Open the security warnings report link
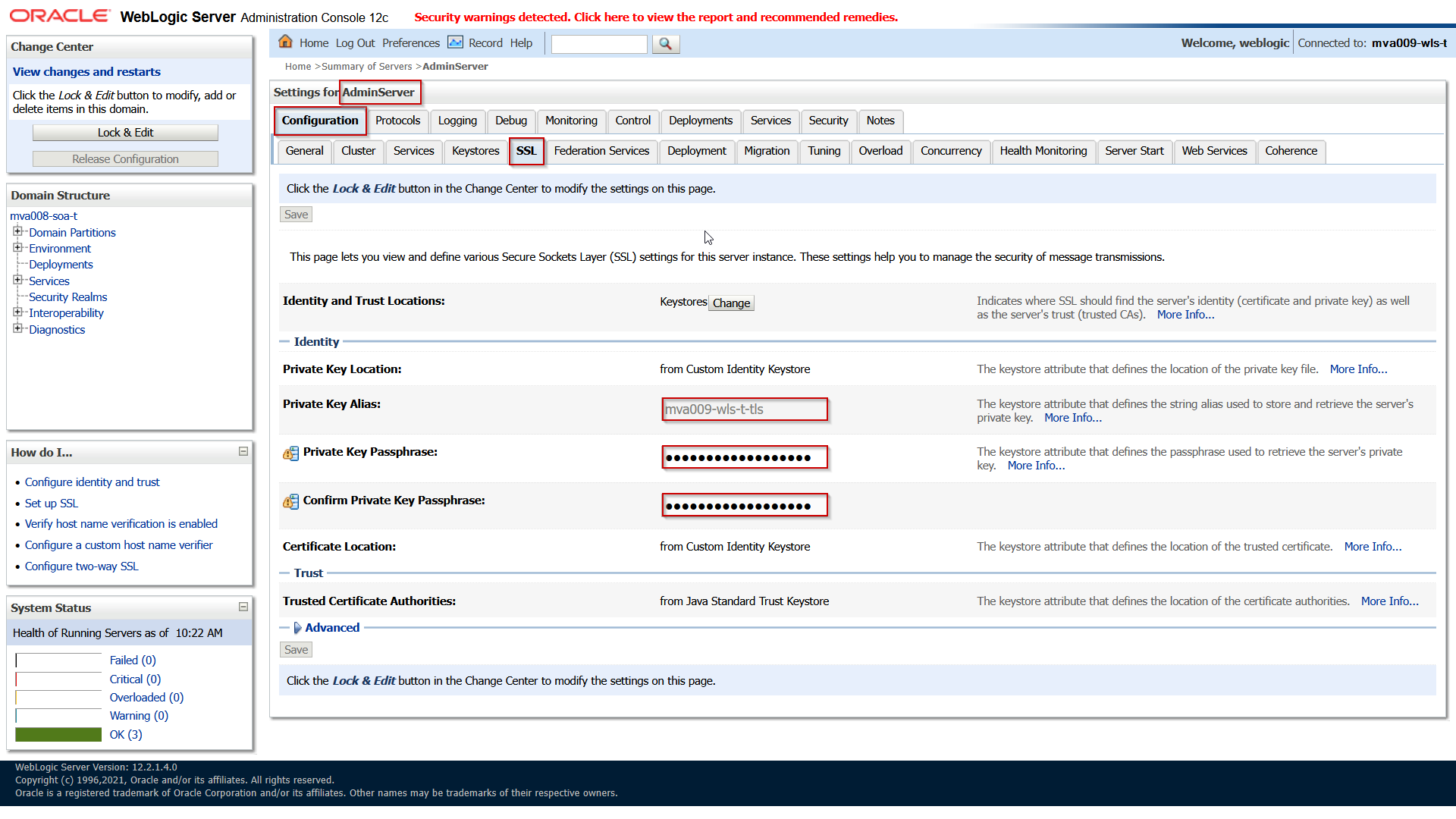The height and width of the screenshot is (819, 1456). pos(656,17)
